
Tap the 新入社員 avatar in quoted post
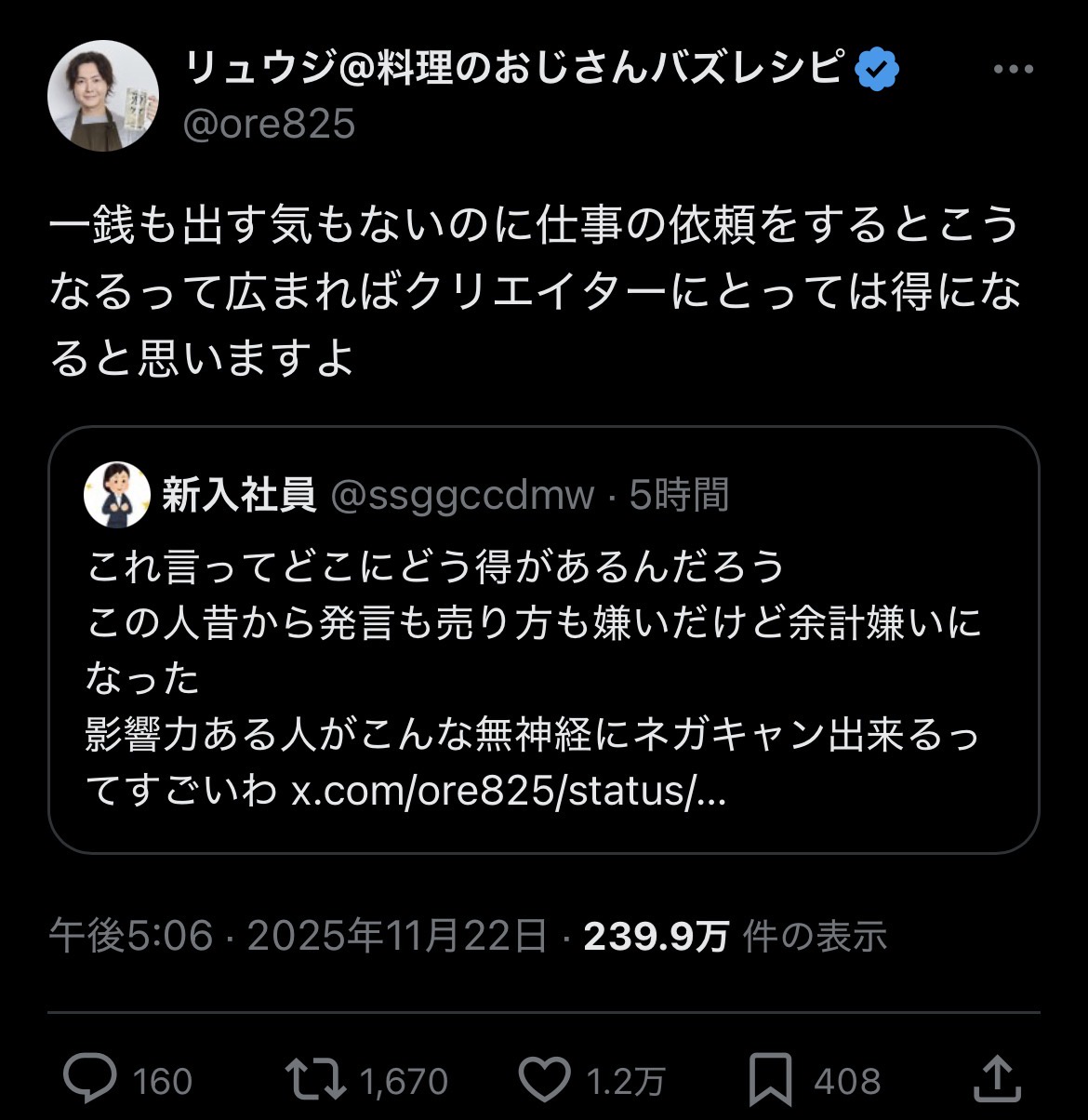[x=117, y=494]
